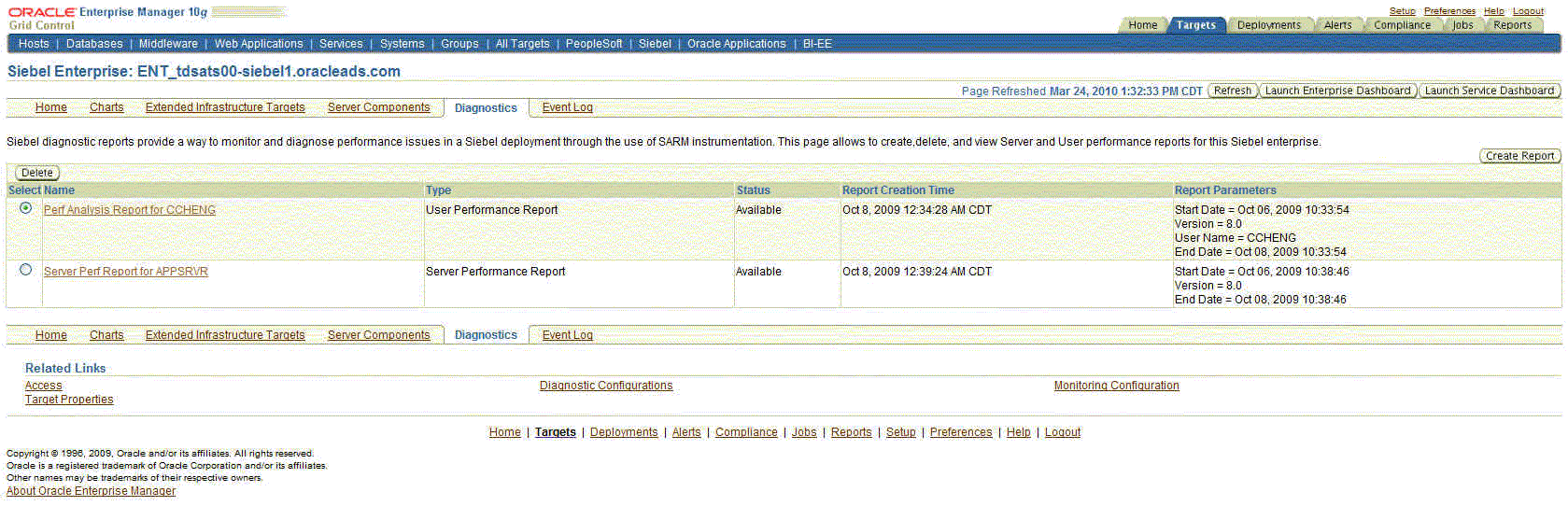Screen dimensions: 1568x506
Task: Open Perf Analysis Report for CCHENG link
Action: (x=130, y=210)
